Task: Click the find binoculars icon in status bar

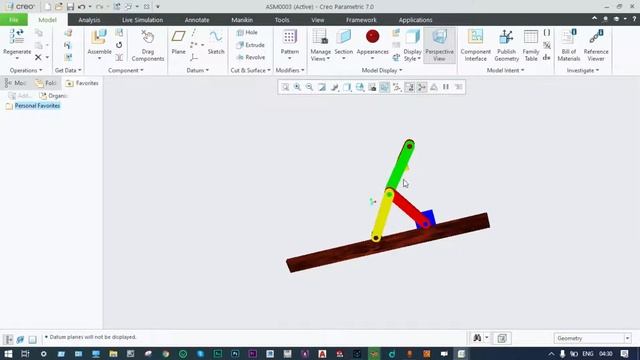Action: point(477,338)
